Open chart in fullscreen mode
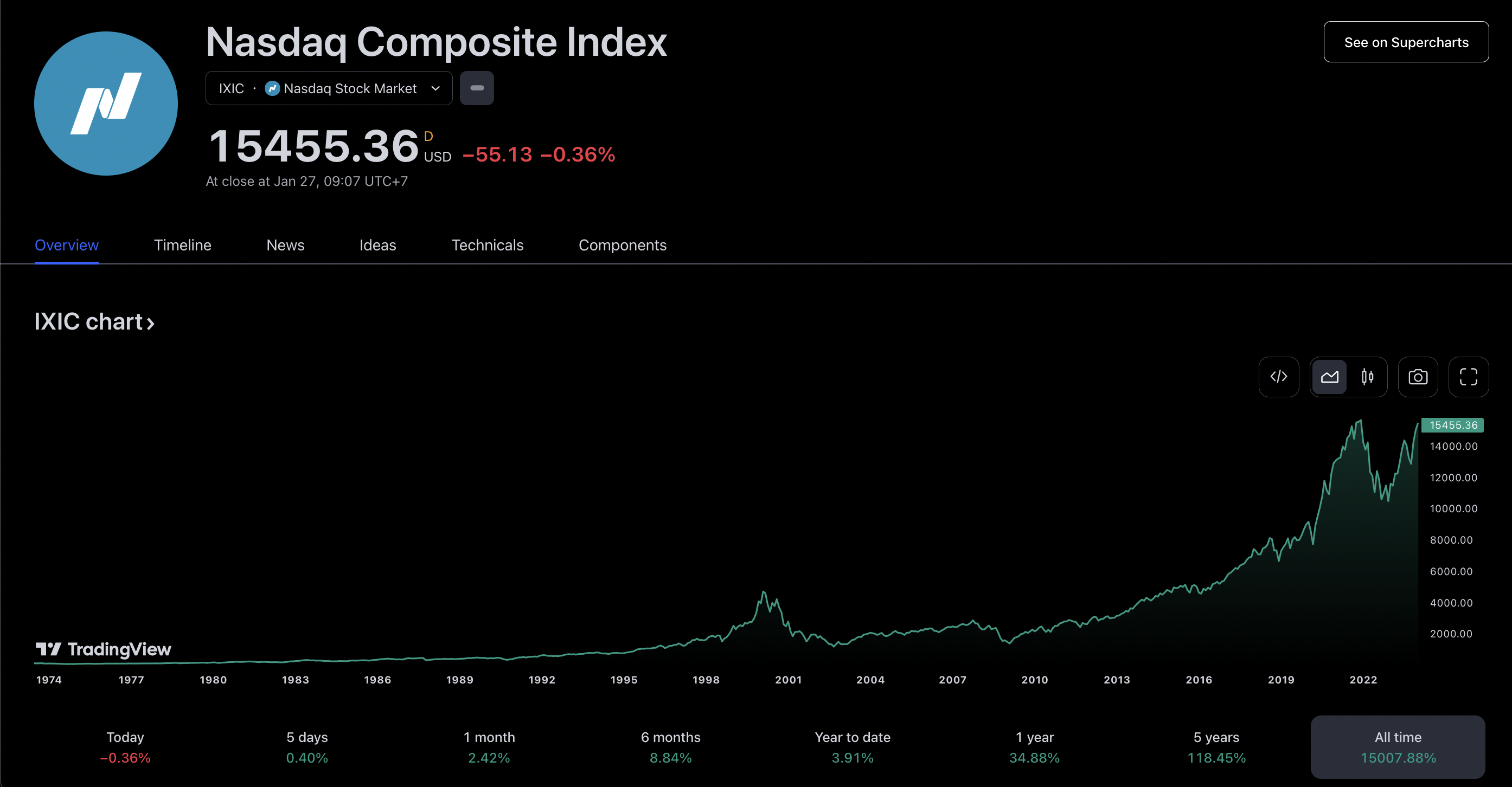The image size is (1512, 787). tap(1468, 377)
